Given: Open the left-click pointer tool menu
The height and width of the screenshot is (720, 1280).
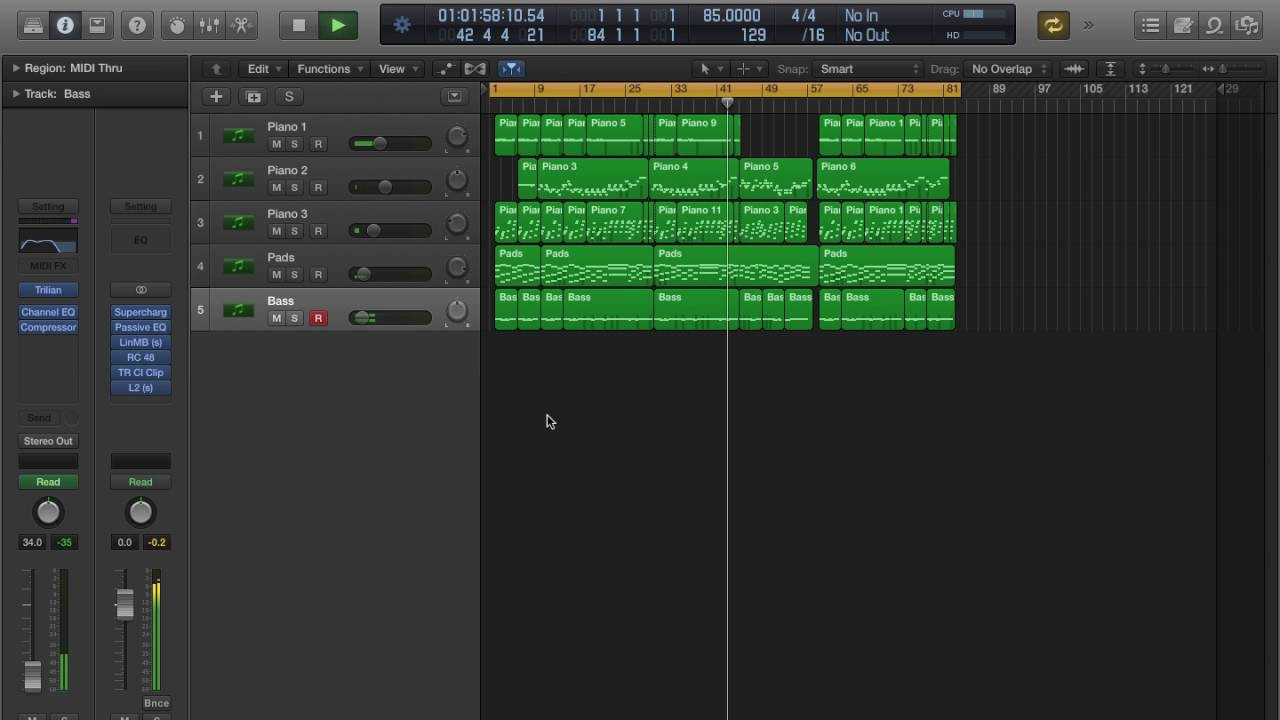Looking at the screenshot, I should (710, 69).
